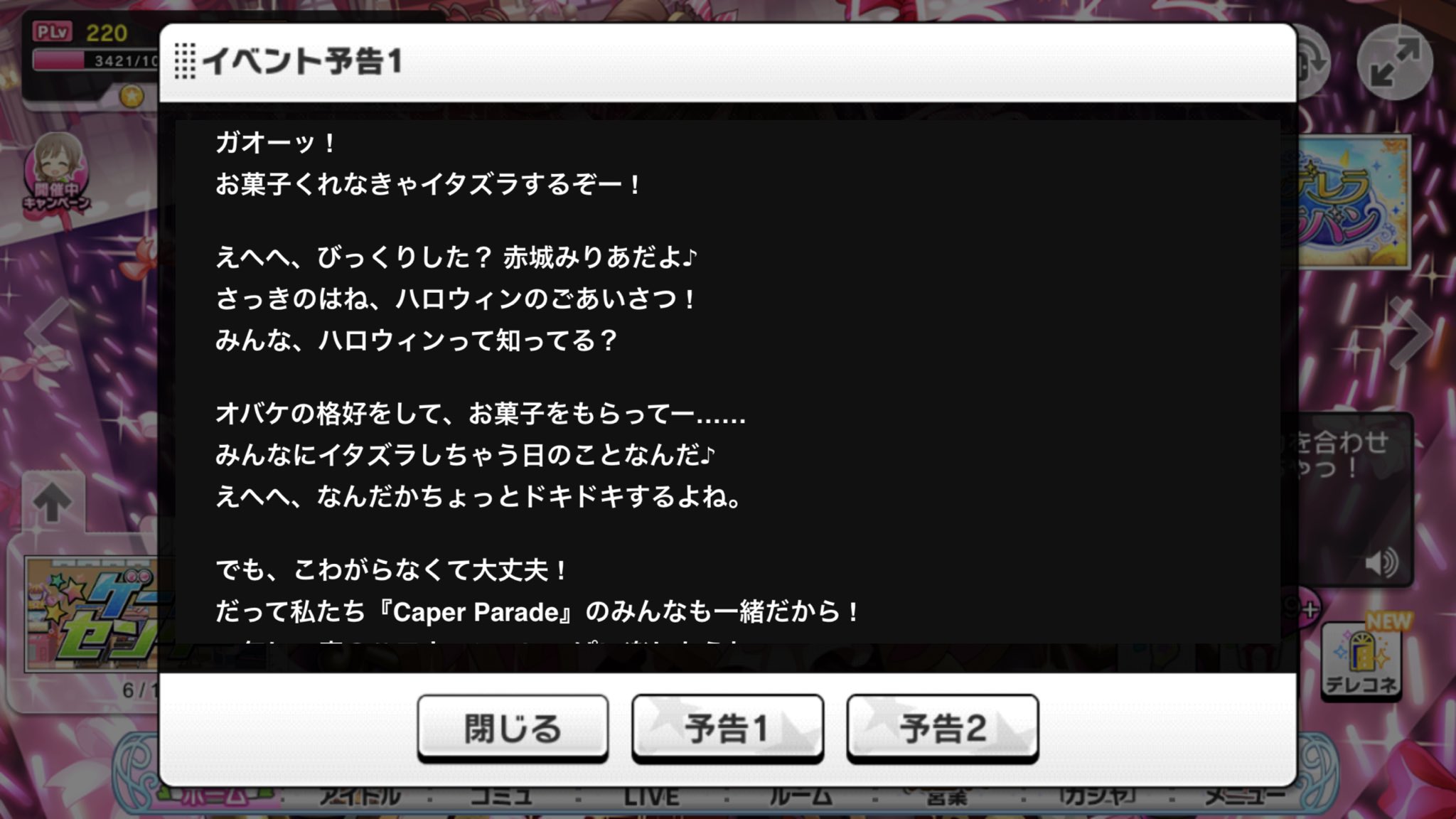Close the event preview dialog with 閉じる
Screen dimensions: 1456x819
pyautogui.click(x=513, y=728)
